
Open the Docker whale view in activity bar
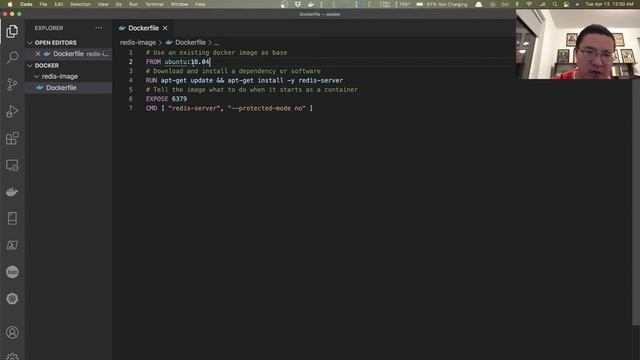[x=12, y=192]
